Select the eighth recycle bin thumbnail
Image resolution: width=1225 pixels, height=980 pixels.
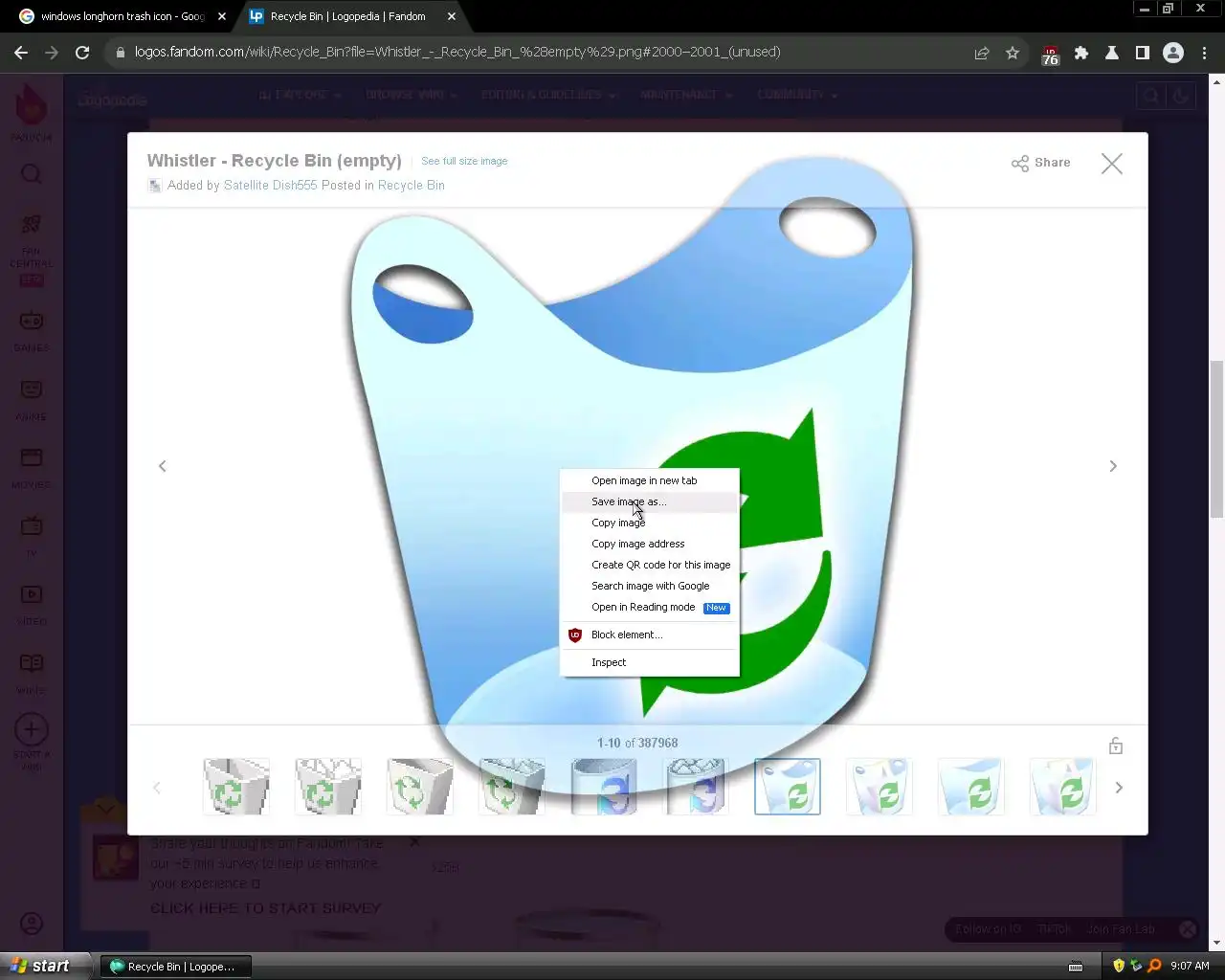880,787
